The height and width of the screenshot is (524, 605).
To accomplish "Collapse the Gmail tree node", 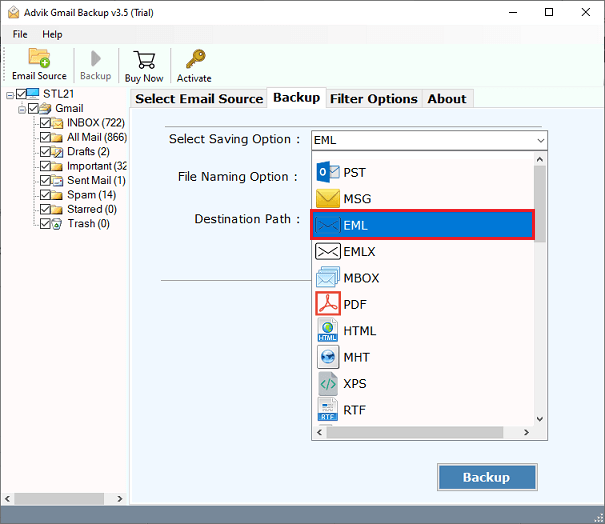I will 22,110.
